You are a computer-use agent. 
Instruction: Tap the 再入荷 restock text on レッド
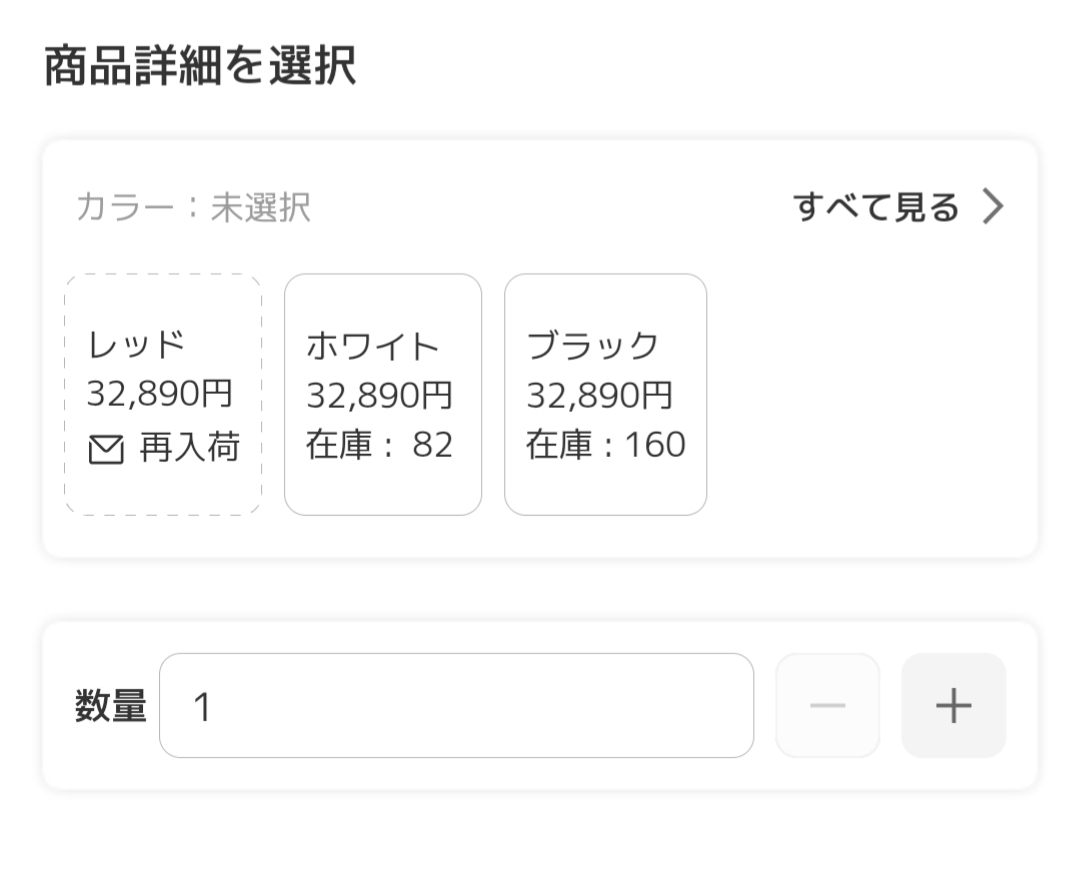(189, 449)
